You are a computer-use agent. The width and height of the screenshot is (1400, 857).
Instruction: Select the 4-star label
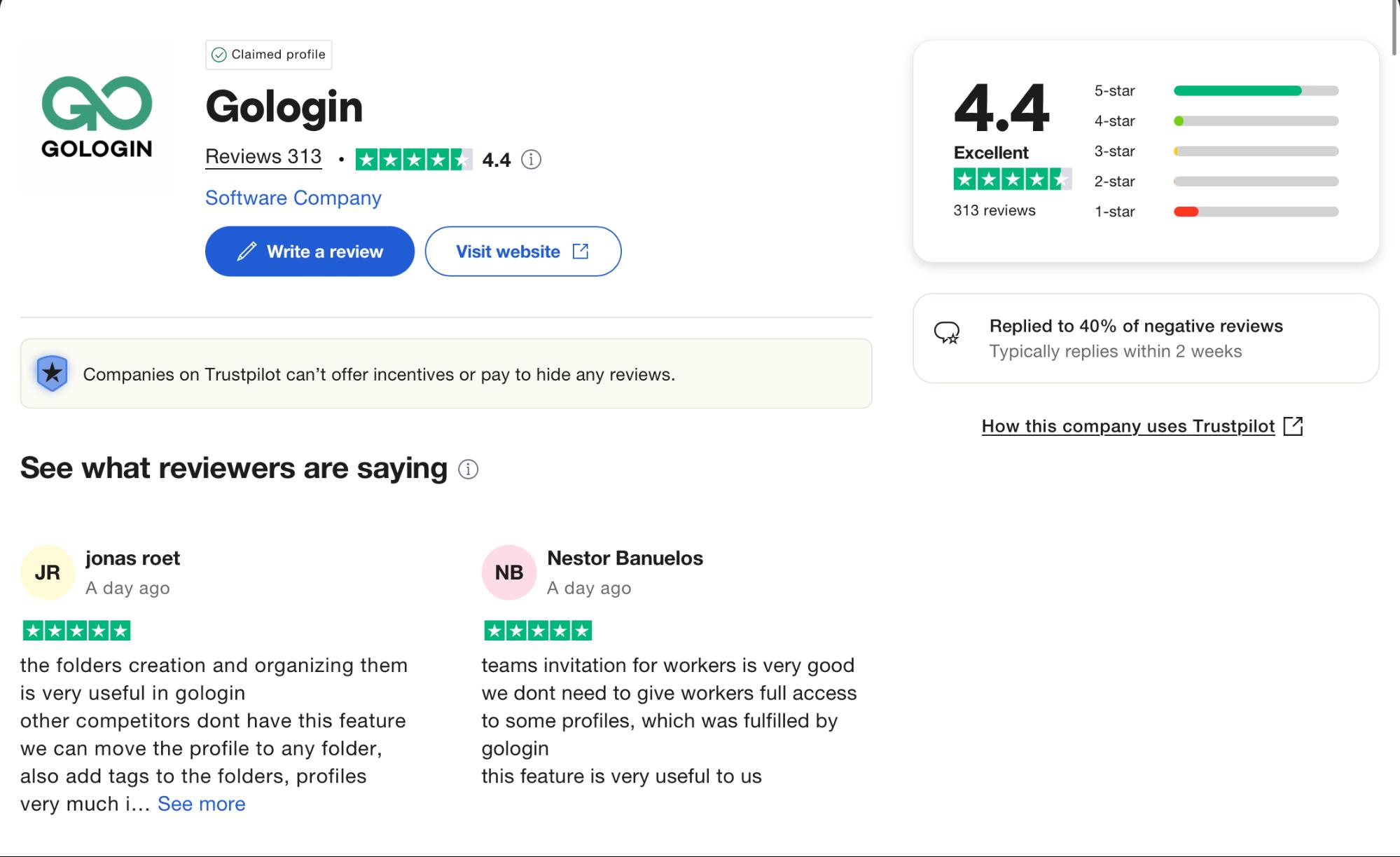coord(1114,121)
